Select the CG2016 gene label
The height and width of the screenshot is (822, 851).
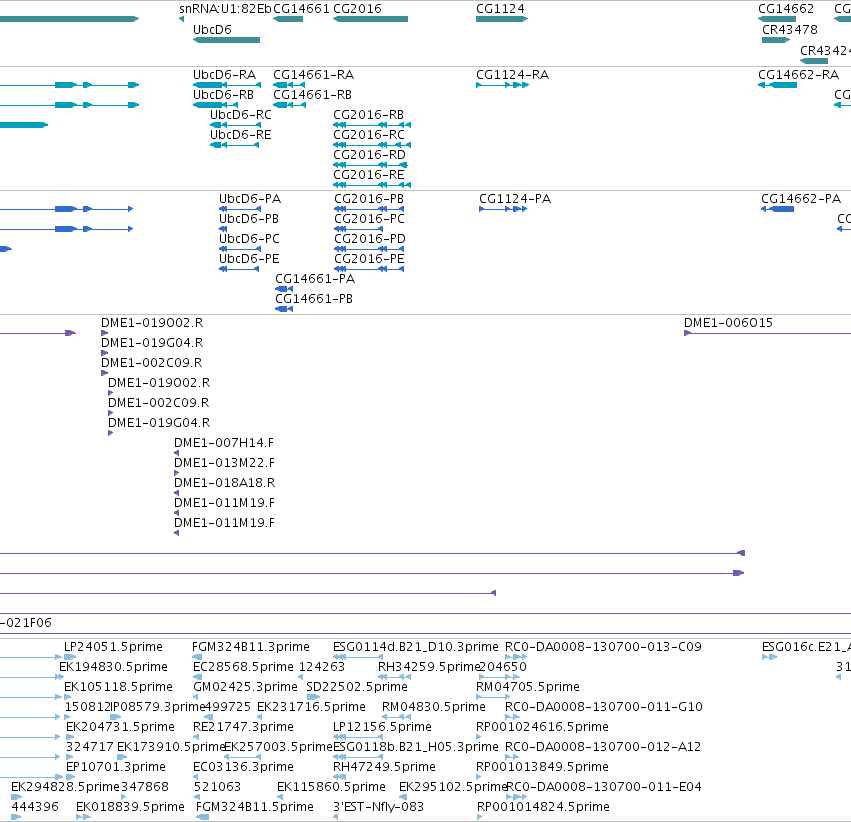(357, 9)
